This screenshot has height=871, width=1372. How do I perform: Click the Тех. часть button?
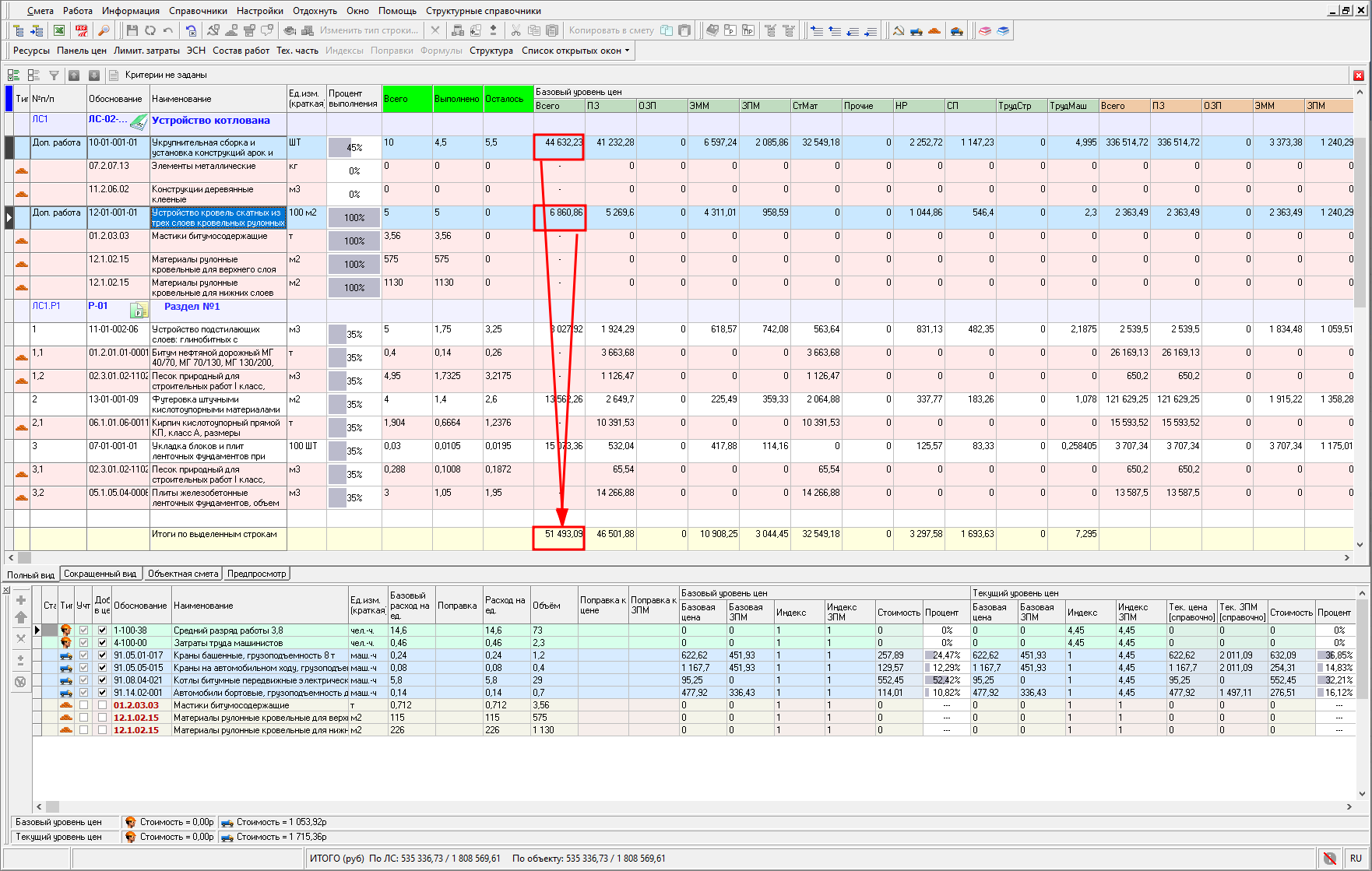(297, 51)
